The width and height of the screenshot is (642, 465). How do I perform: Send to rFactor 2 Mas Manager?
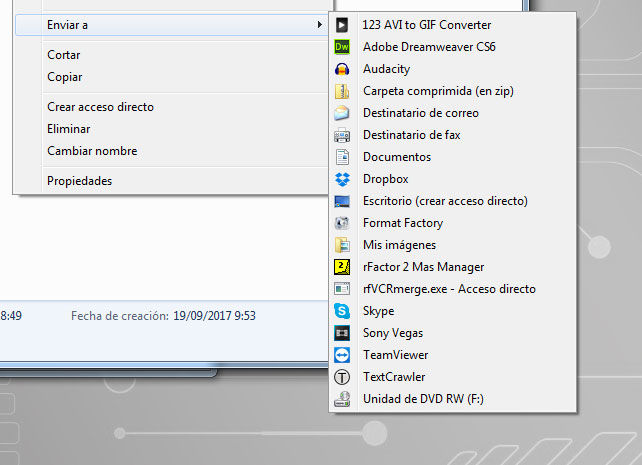pos(452,267)
